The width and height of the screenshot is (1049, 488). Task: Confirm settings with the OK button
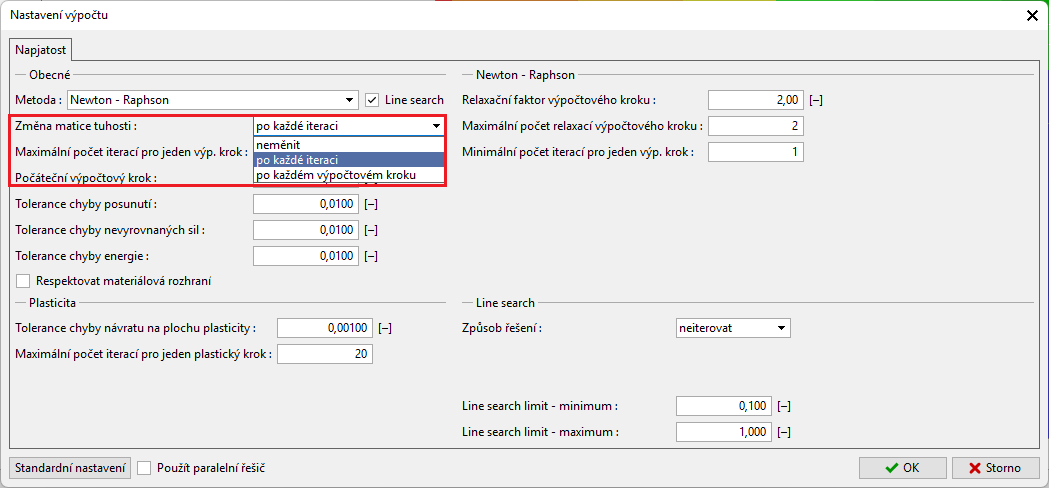tap(902, 468)
